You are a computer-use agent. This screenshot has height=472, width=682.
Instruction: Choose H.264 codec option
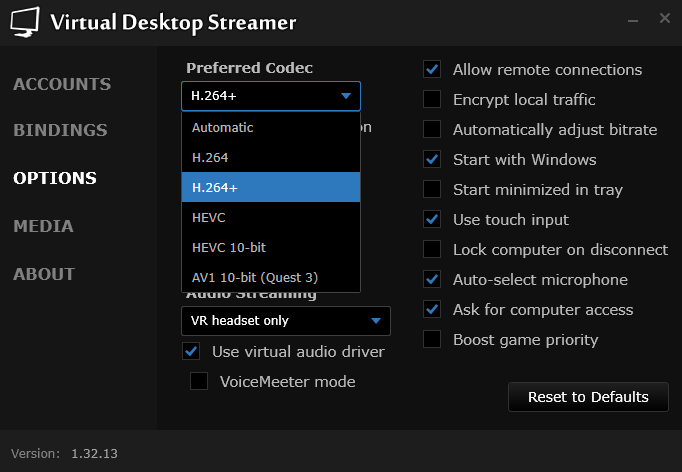click(271, 157)
